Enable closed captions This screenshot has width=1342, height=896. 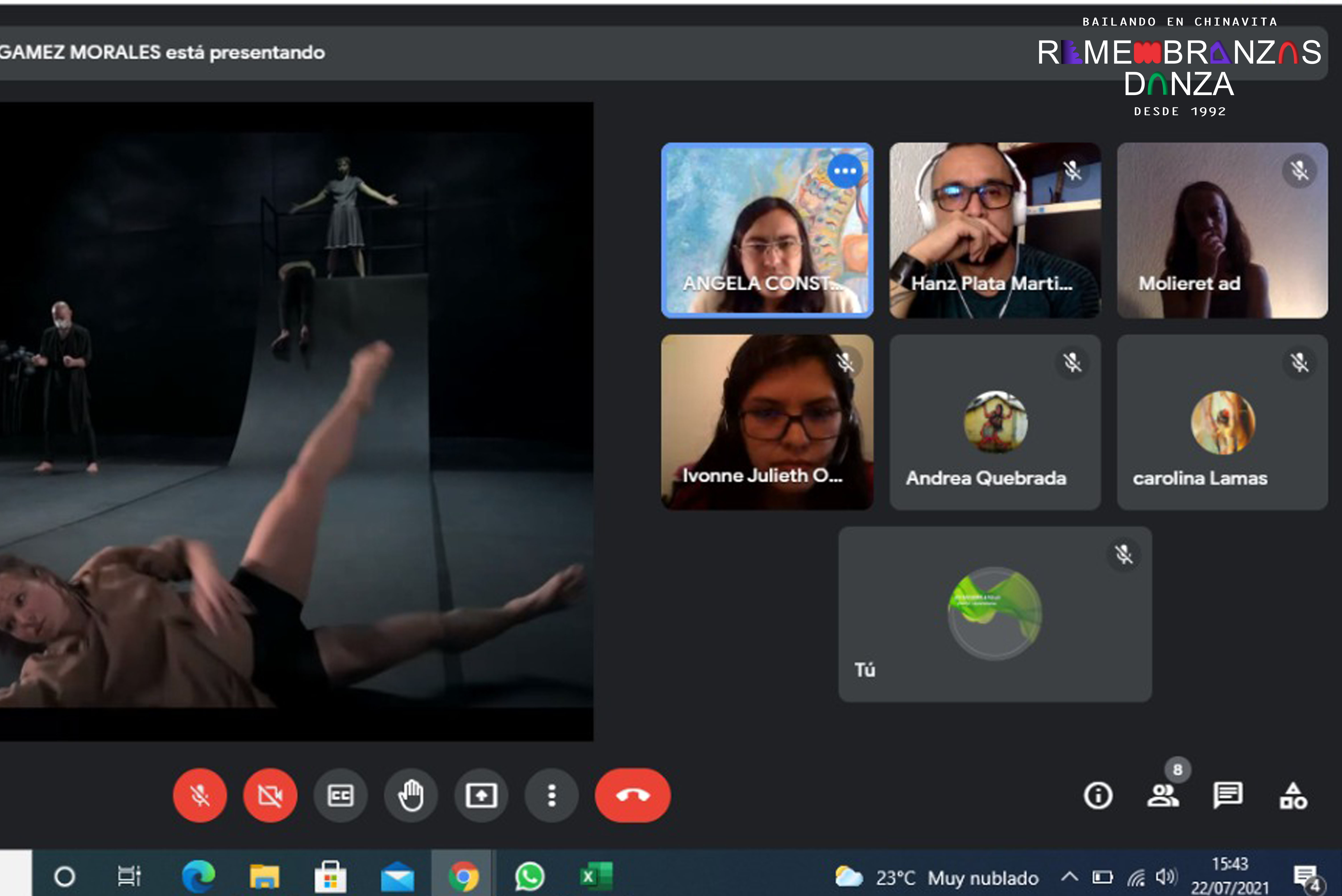(340, 795)
